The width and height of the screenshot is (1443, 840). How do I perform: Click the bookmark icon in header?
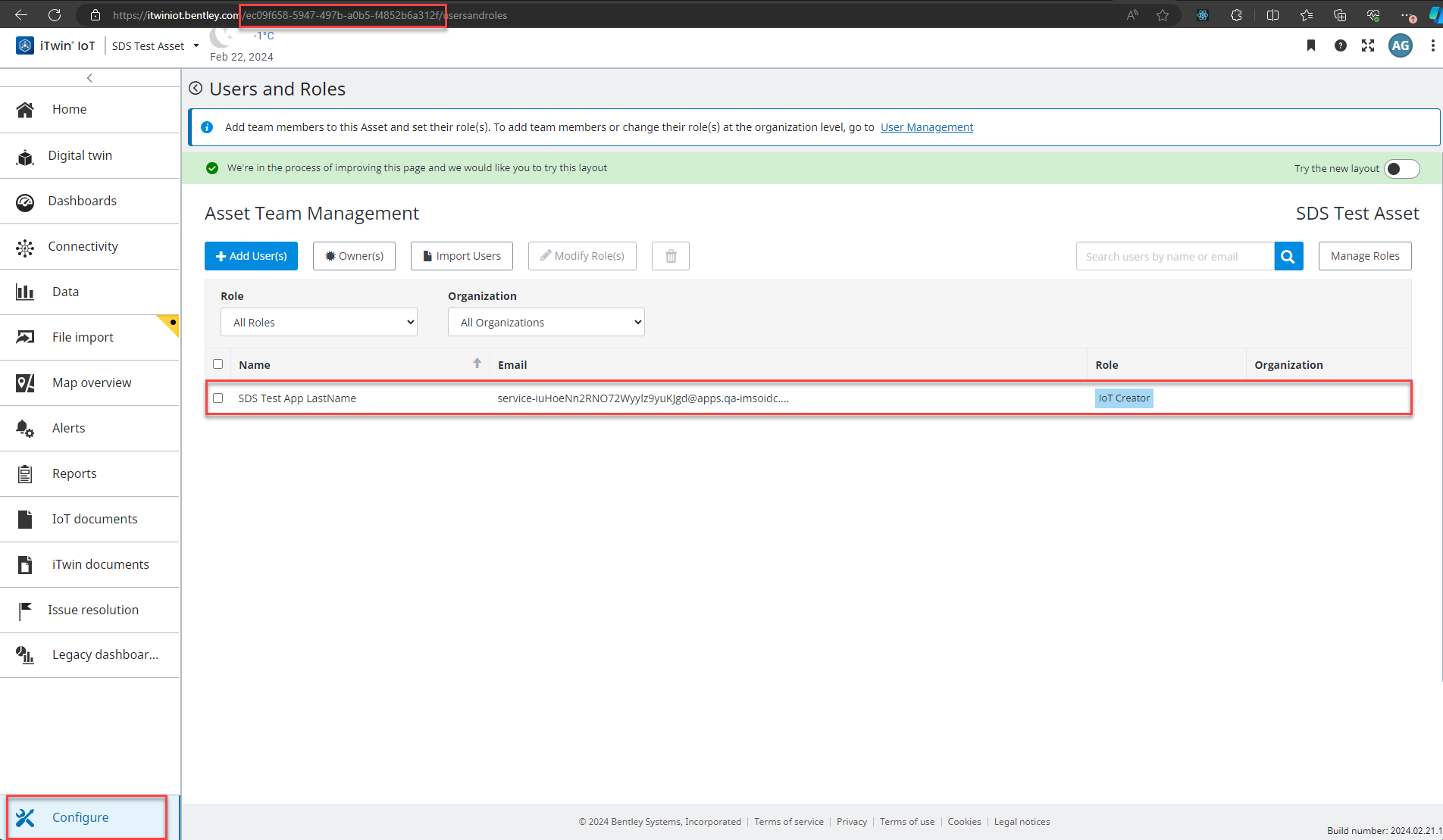click(1310, 45)
